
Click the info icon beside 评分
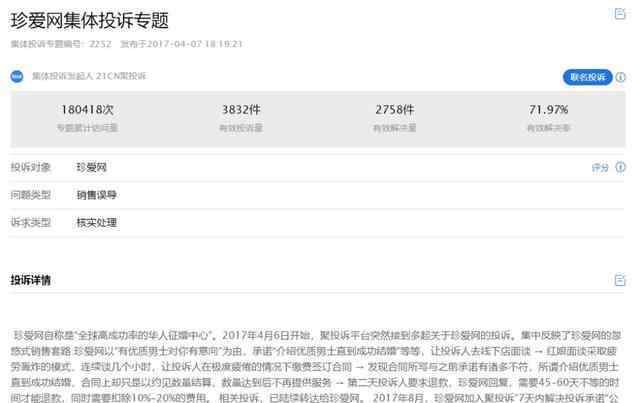[620, 167]
